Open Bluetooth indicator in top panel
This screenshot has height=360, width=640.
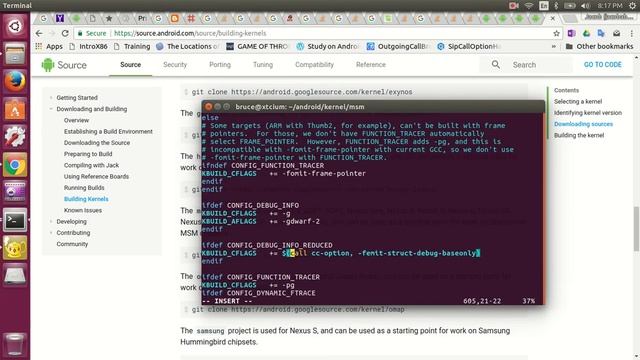click(556, 6)
